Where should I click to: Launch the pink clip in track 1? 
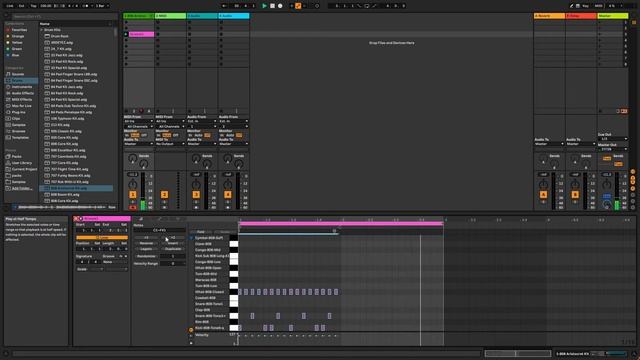pyautogui.click(x=127, y=35)
